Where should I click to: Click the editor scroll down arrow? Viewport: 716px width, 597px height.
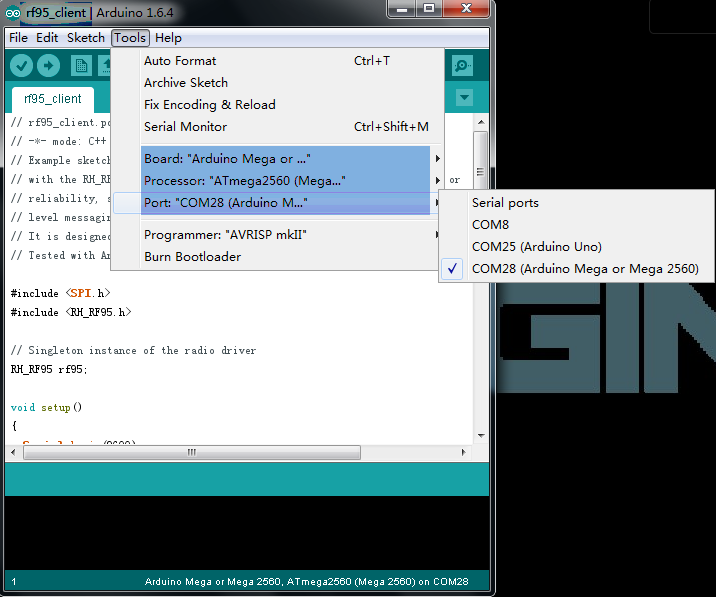pos(481,436)
